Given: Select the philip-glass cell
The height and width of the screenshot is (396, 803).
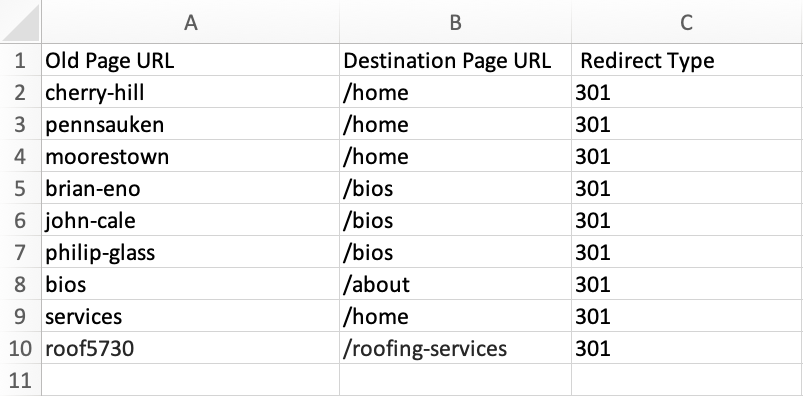Looking at the screenshot, I should [191, 252].
